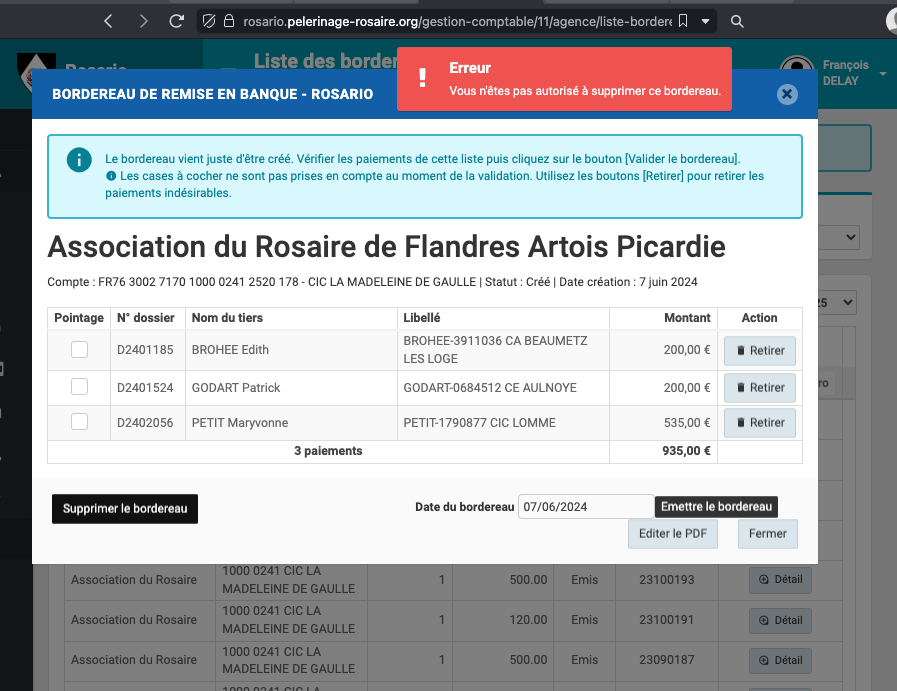Retirer the D2401185 BROHEE payment
Viewport: 897px width, 691px height.
[759, 351]
